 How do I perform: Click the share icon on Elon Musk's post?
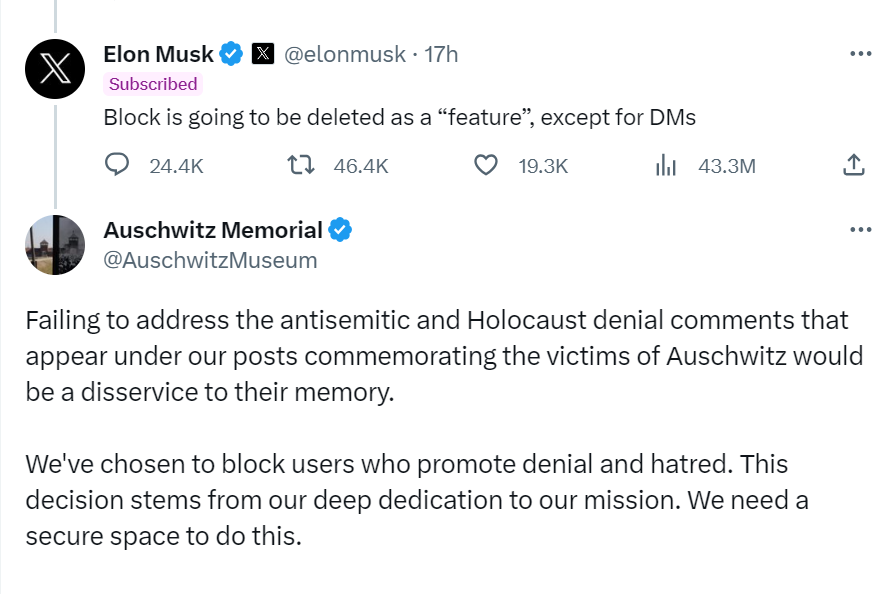tap(854, 165)
